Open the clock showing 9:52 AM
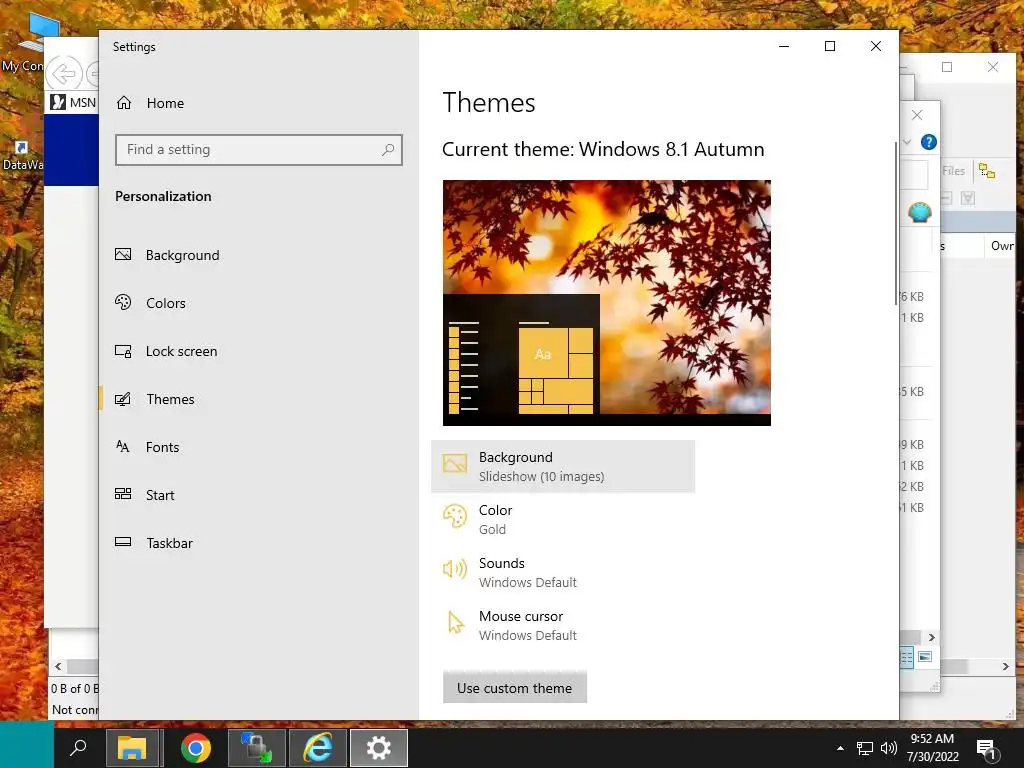 tap(933, 747)
